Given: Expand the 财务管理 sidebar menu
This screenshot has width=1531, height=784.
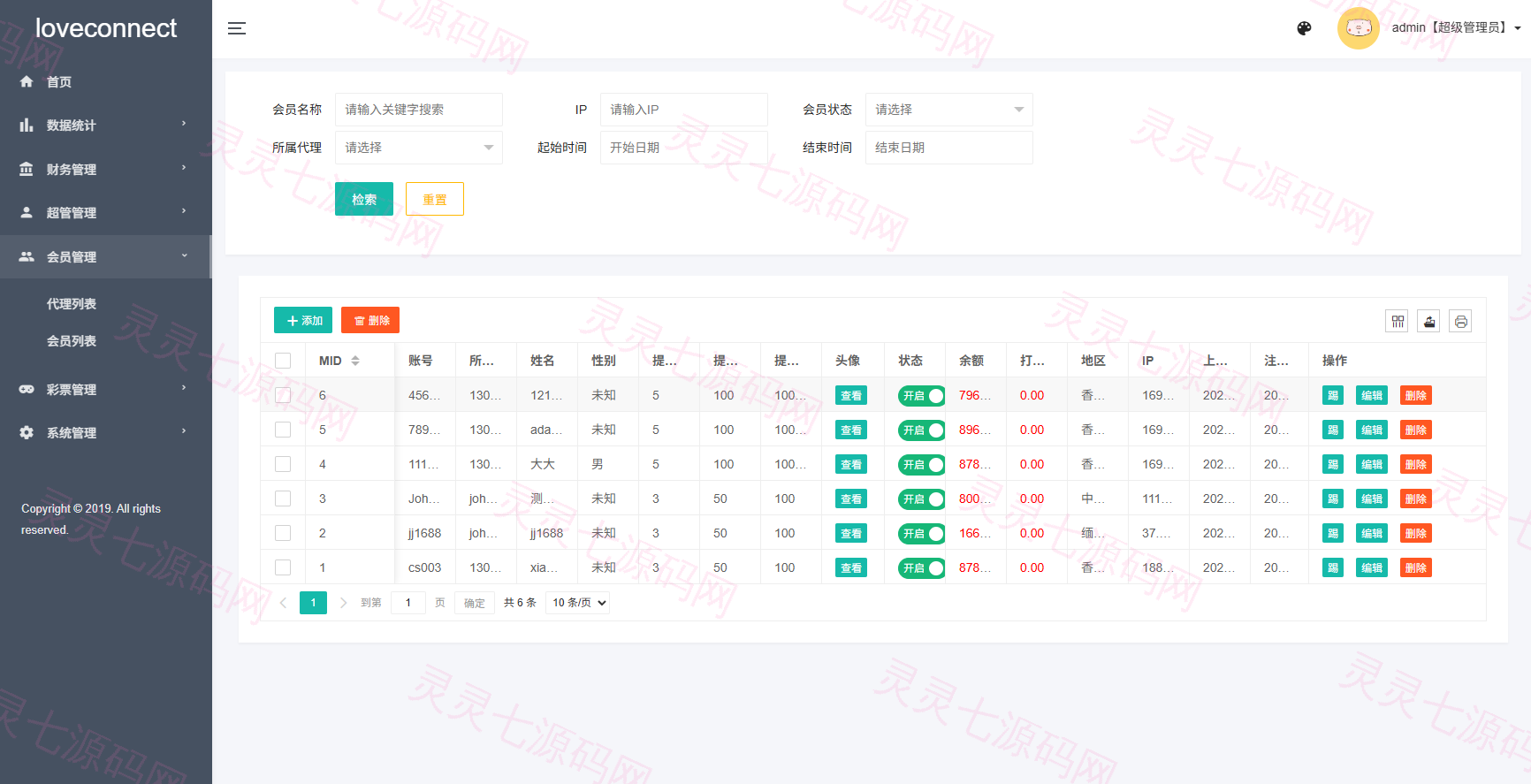Looking at the screenshot, I should (106, 169).
